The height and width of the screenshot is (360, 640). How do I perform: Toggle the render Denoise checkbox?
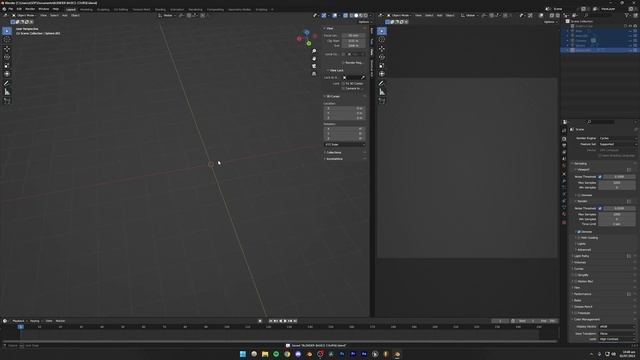tap(579, 232)
